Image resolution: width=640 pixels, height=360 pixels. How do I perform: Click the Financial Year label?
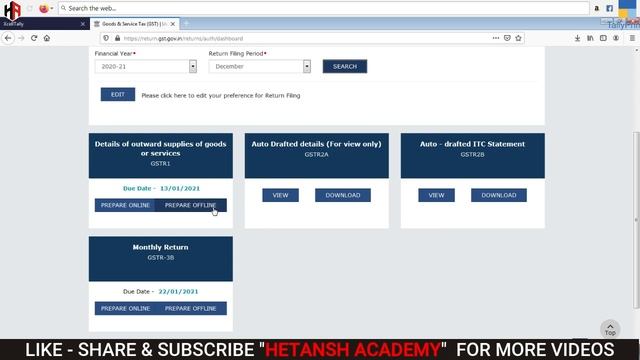coord(114,53)
